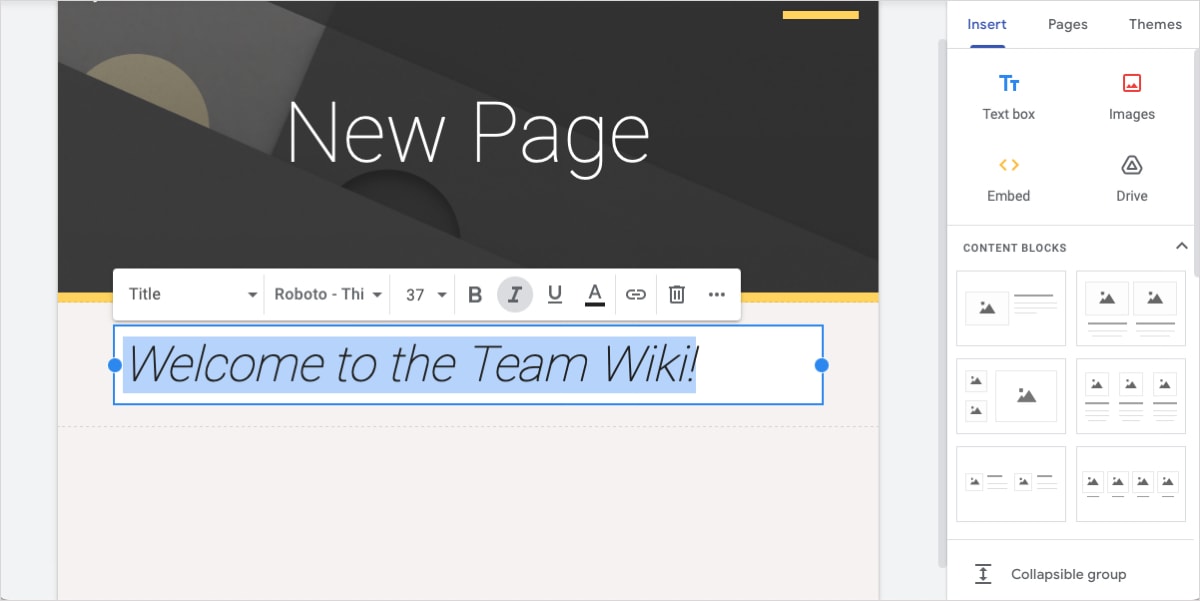Disable italic formatting

pyautogui.click(x=515, y=294)
